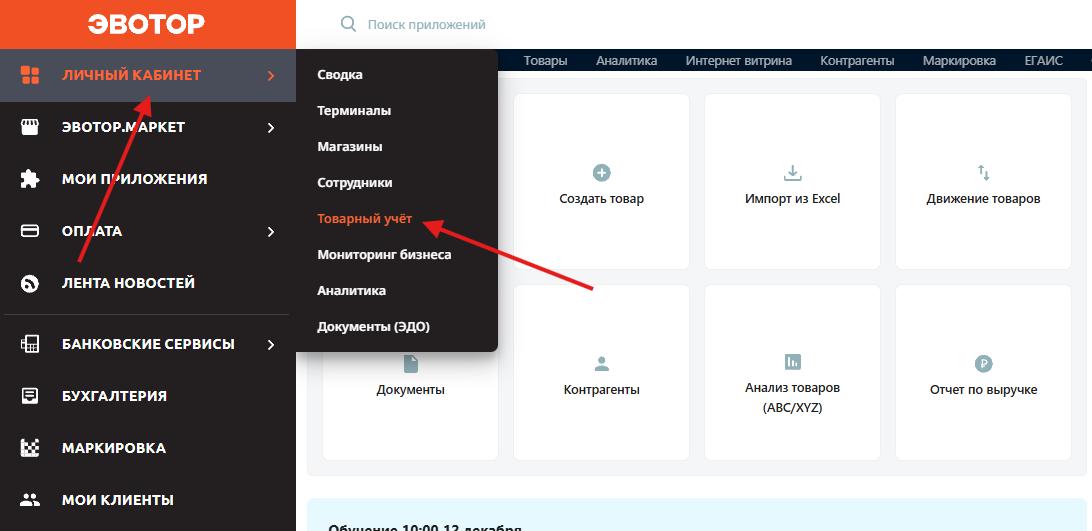Select Банковские сервисы sidebar label

[148, 344]
